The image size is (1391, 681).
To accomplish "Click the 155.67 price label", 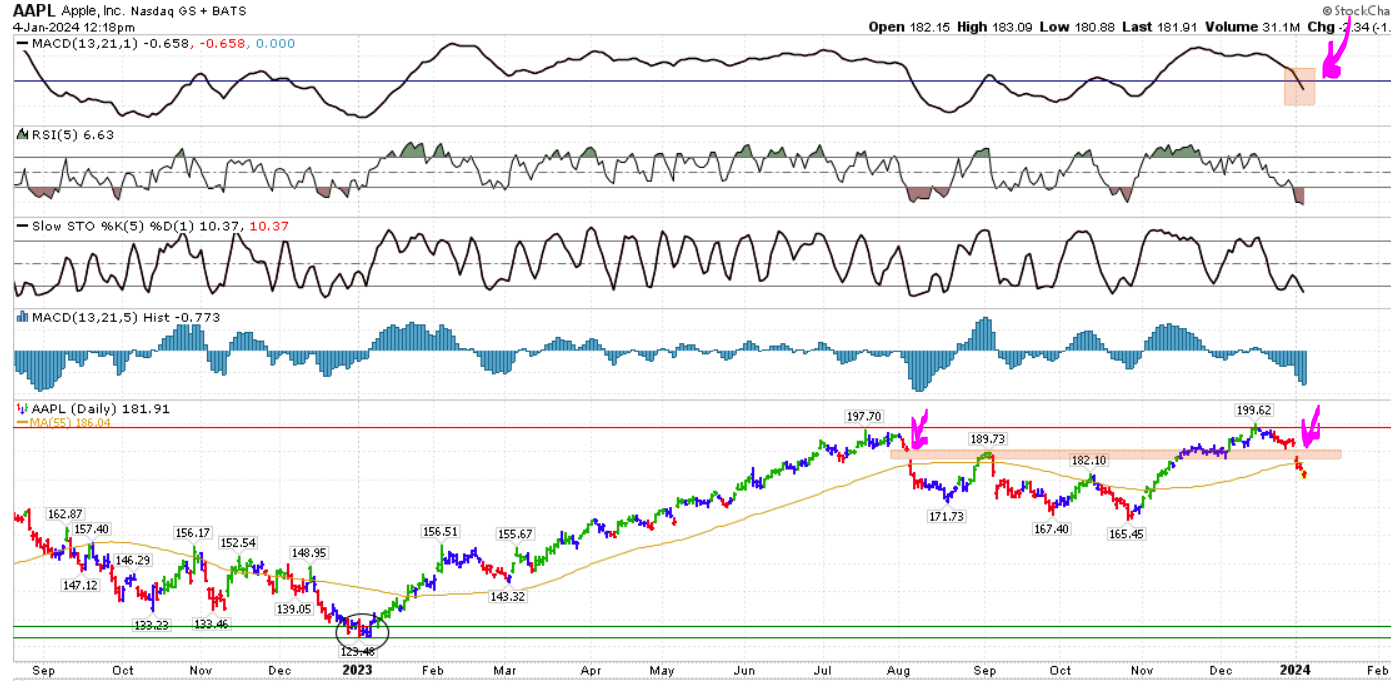I will (x=516, y=534).
